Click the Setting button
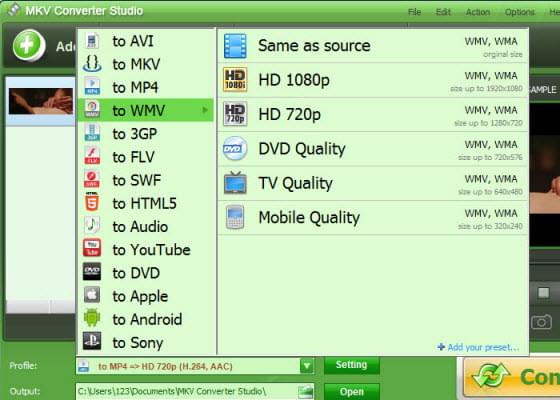 pyautogui.click(x=351, y=365)
